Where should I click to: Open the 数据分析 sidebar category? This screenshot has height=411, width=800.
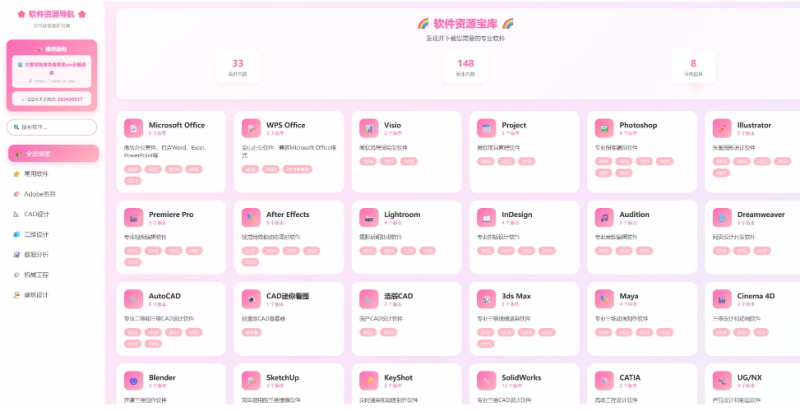[53, 254]
